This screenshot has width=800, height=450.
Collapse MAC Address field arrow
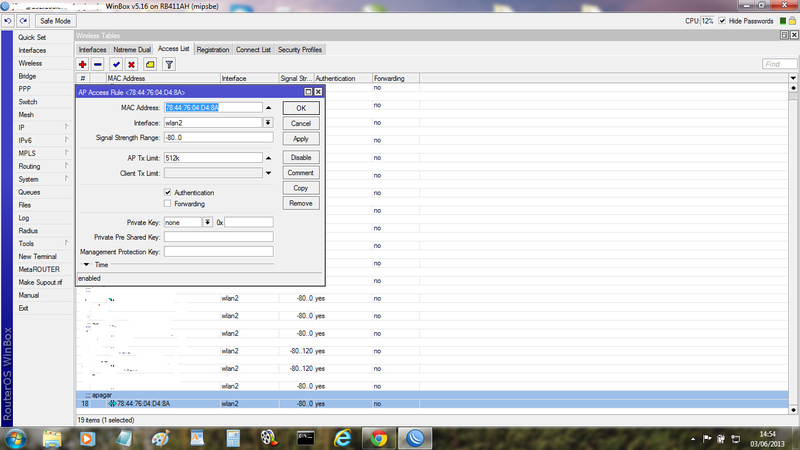coord(268,108)
